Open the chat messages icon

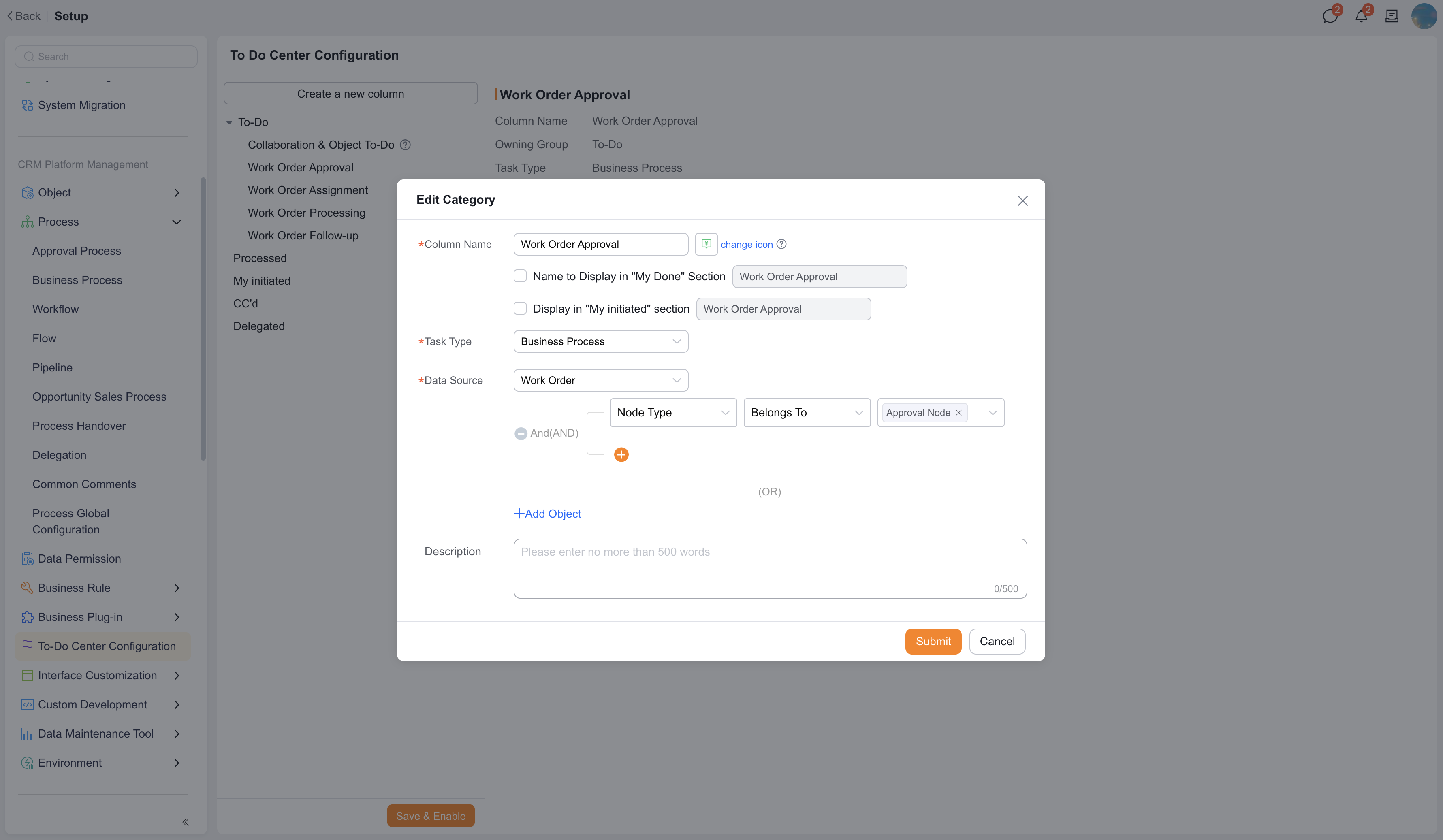1330,16
